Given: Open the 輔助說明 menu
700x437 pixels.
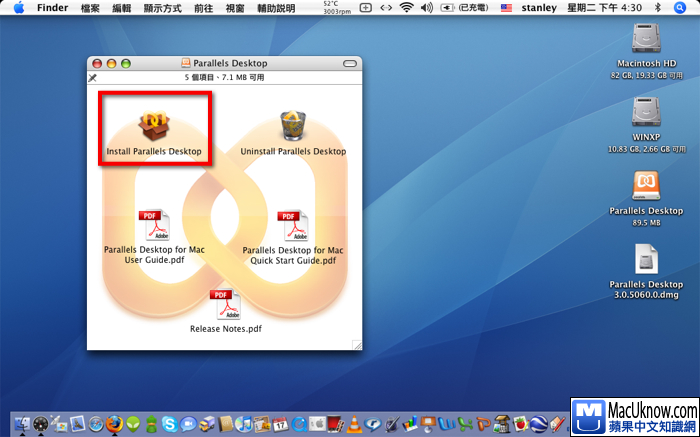Looking at the screenshot, I should [275, 8].
